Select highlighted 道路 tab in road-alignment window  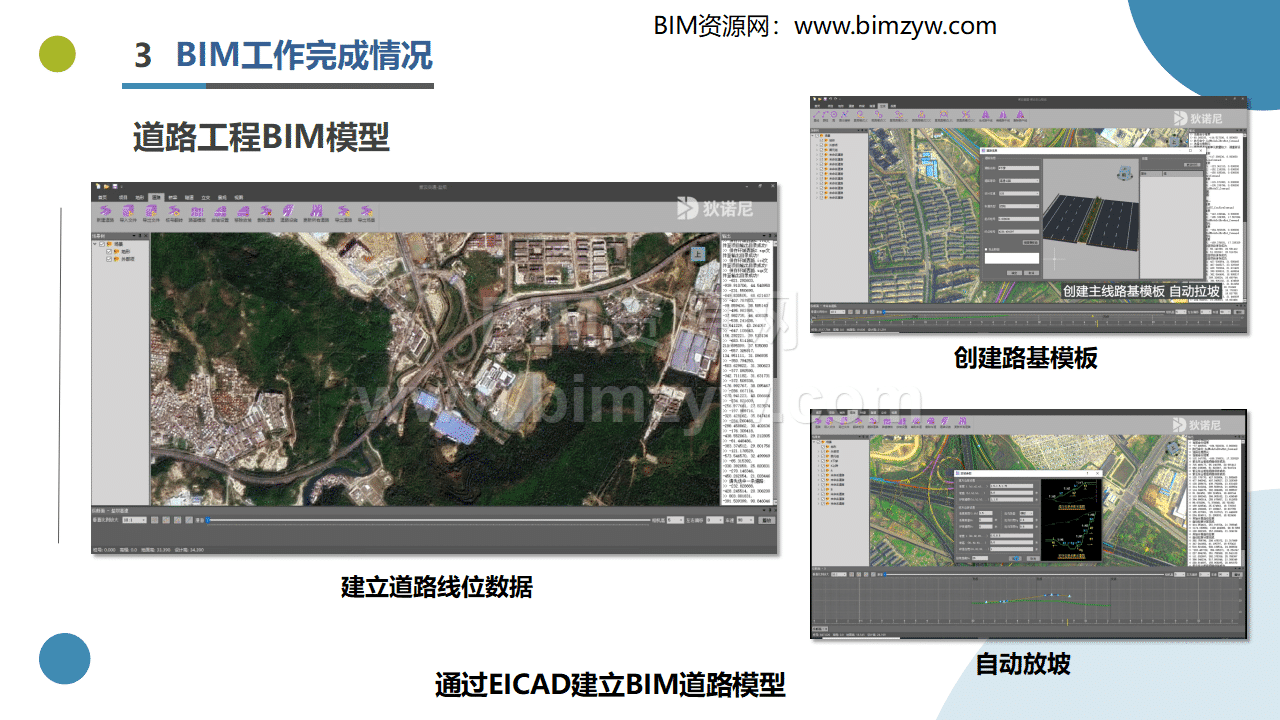[156, 198]
